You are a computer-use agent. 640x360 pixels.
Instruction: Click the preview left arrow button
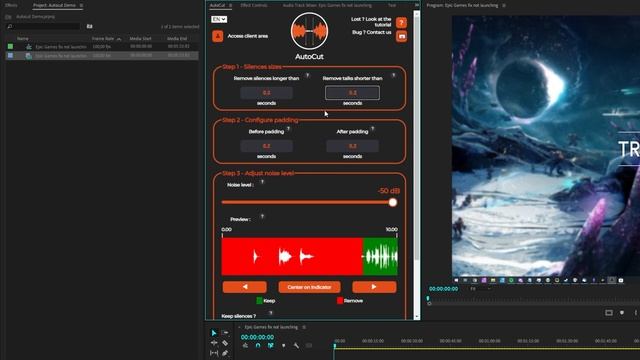pos(244,287)
